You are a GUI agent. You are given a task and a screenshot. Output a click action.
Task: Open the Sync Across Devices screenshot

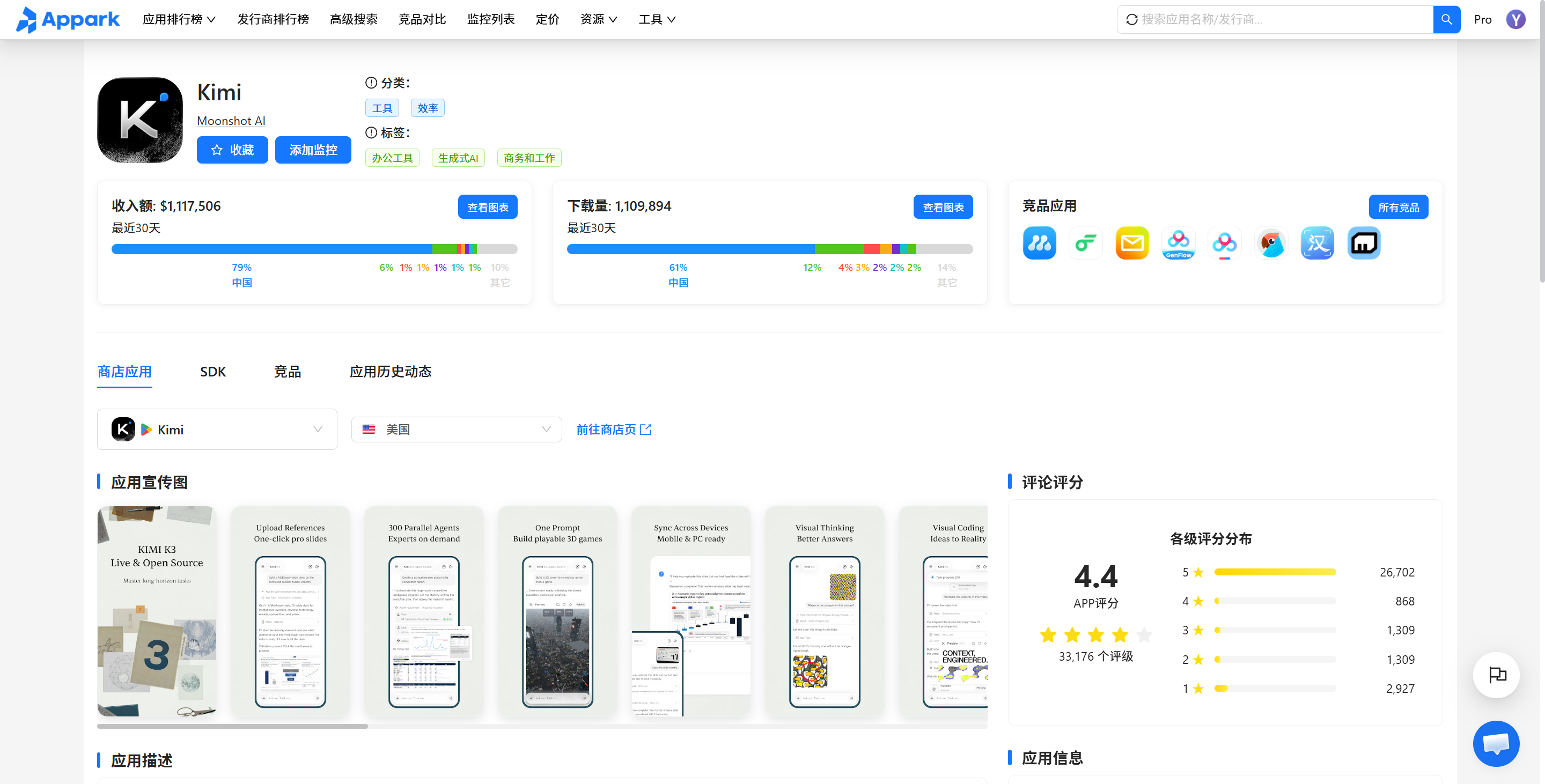point(691,611)
